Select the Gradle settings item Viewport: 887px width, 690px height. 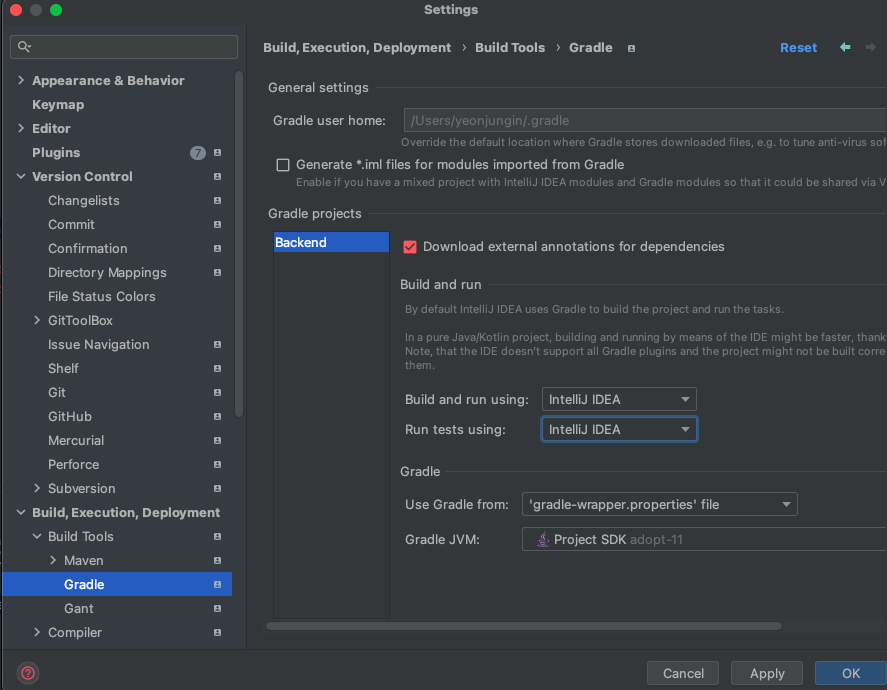tap(117, 584)
